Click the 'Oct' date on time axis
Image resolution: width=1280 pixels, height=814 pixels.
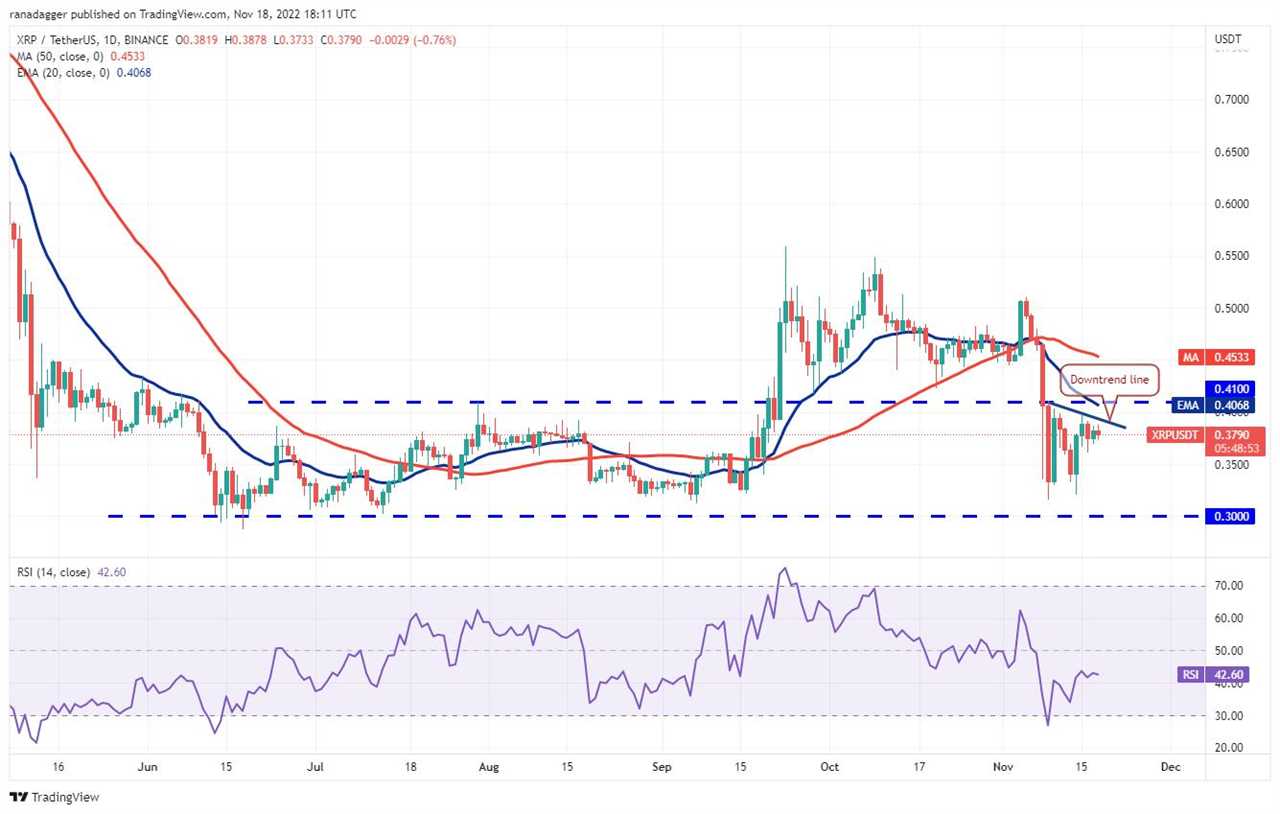pos(829,767)
